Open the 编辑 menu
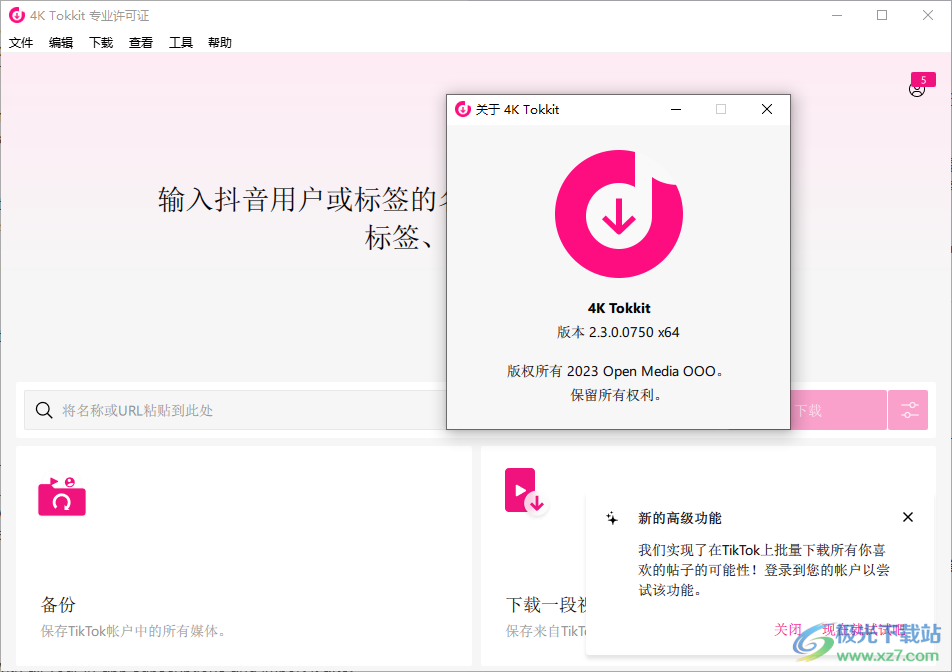This screenshot has width=952, height=672. [x=61, y=42]
